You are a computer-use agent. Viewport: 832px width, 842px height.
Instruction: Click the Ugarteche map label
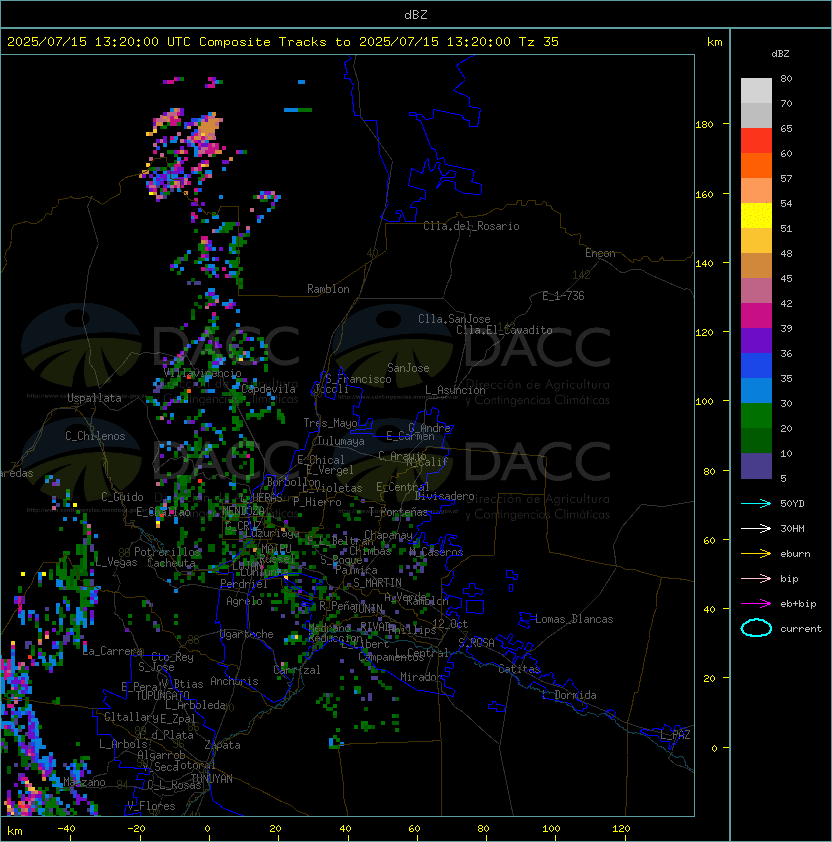pos(247,634)
